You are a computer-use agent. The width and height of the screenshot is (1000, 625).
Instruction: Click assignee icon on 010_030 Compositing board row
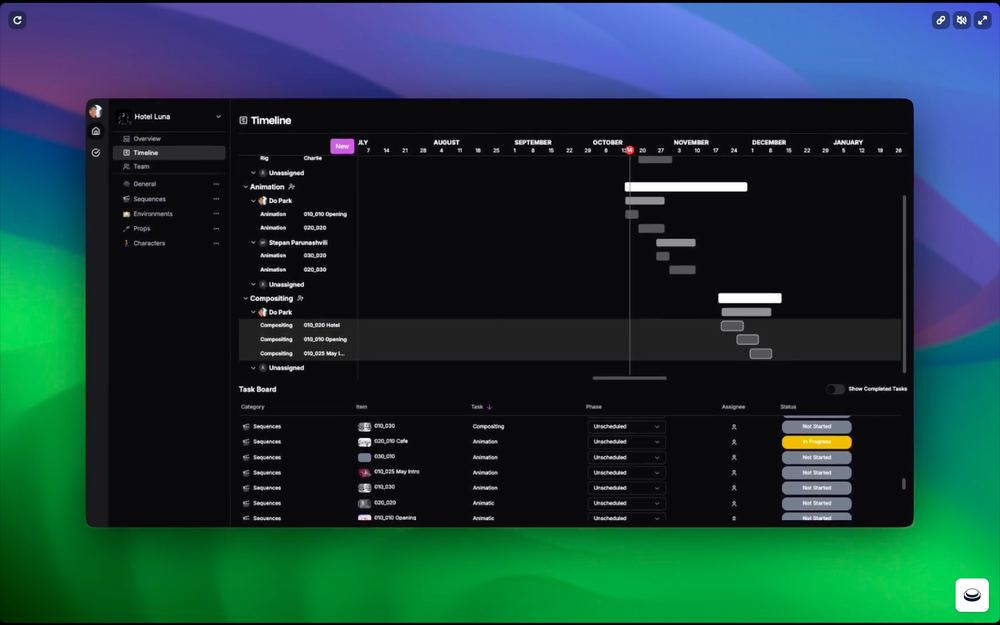click(734, 427)
